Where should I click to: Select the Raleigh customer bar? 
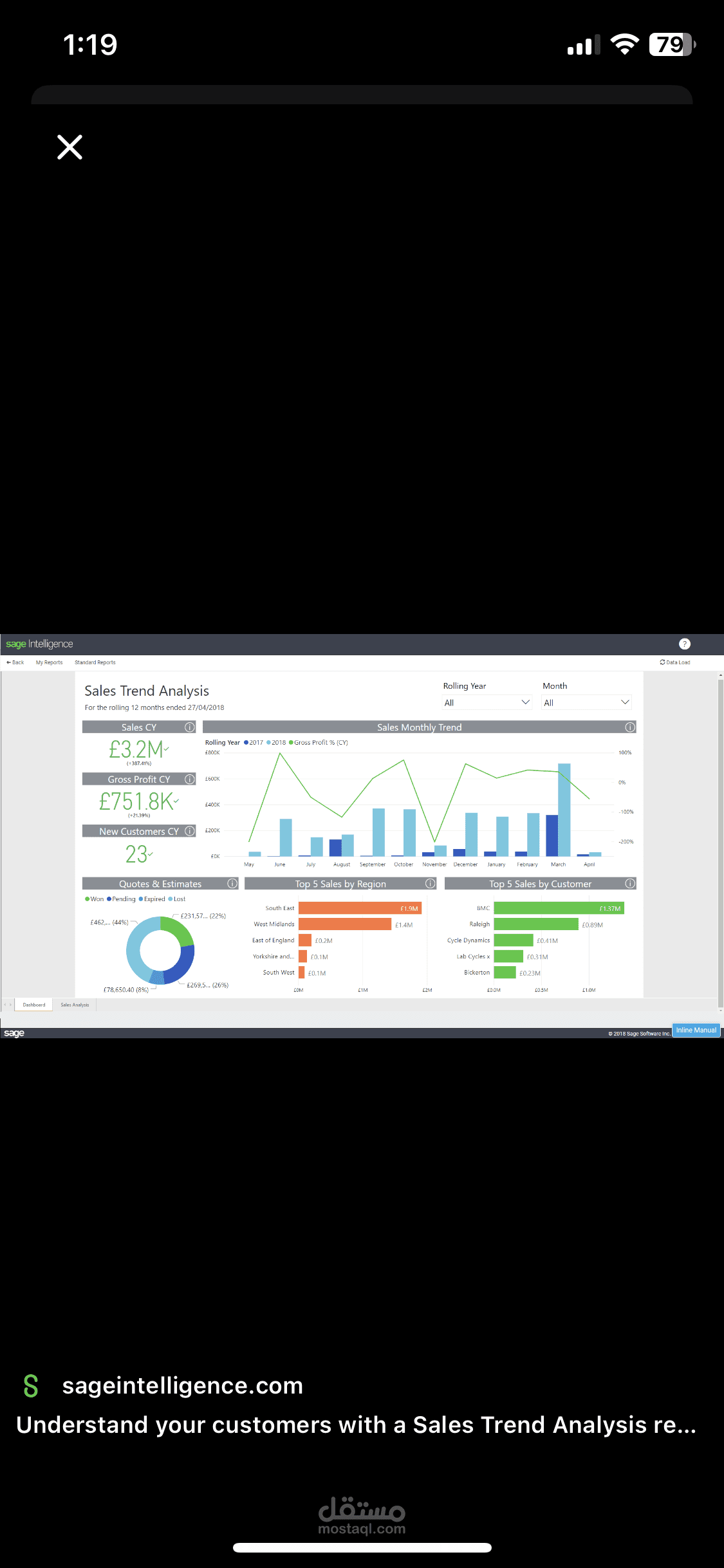pyautogui.click(x=536, y=924)
